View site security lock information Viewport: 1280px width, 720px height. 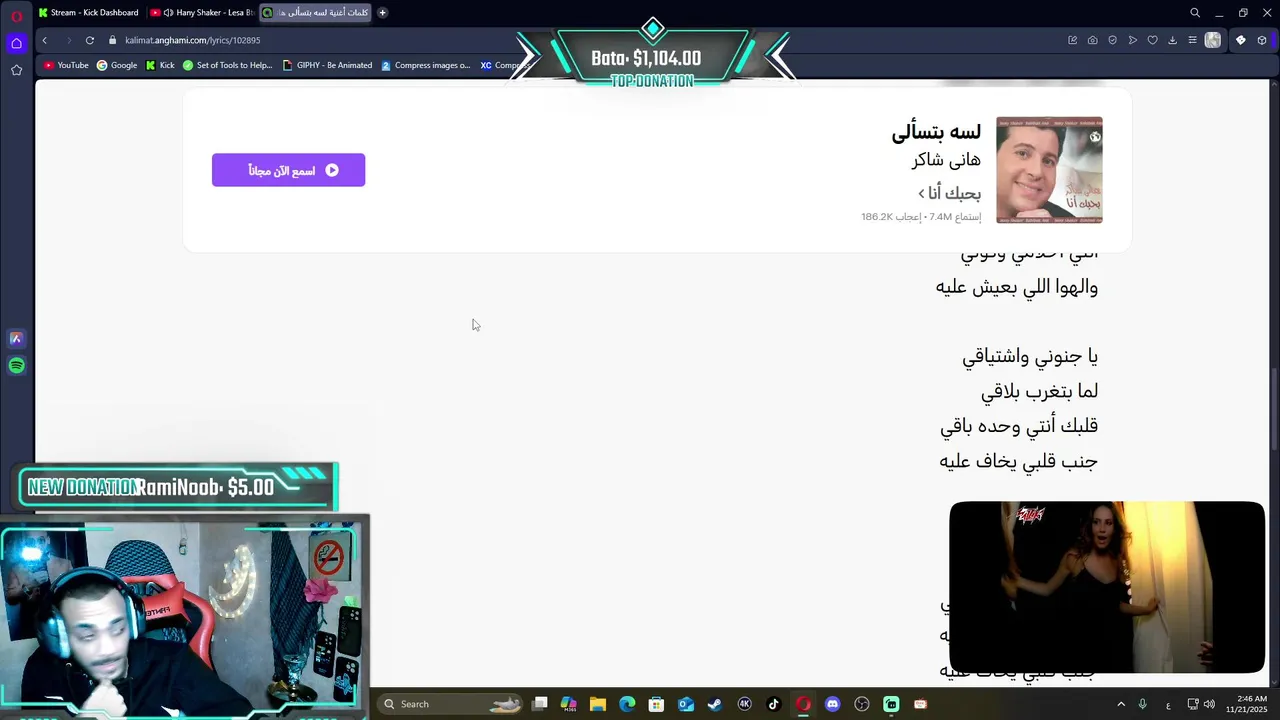coord(113,40)
